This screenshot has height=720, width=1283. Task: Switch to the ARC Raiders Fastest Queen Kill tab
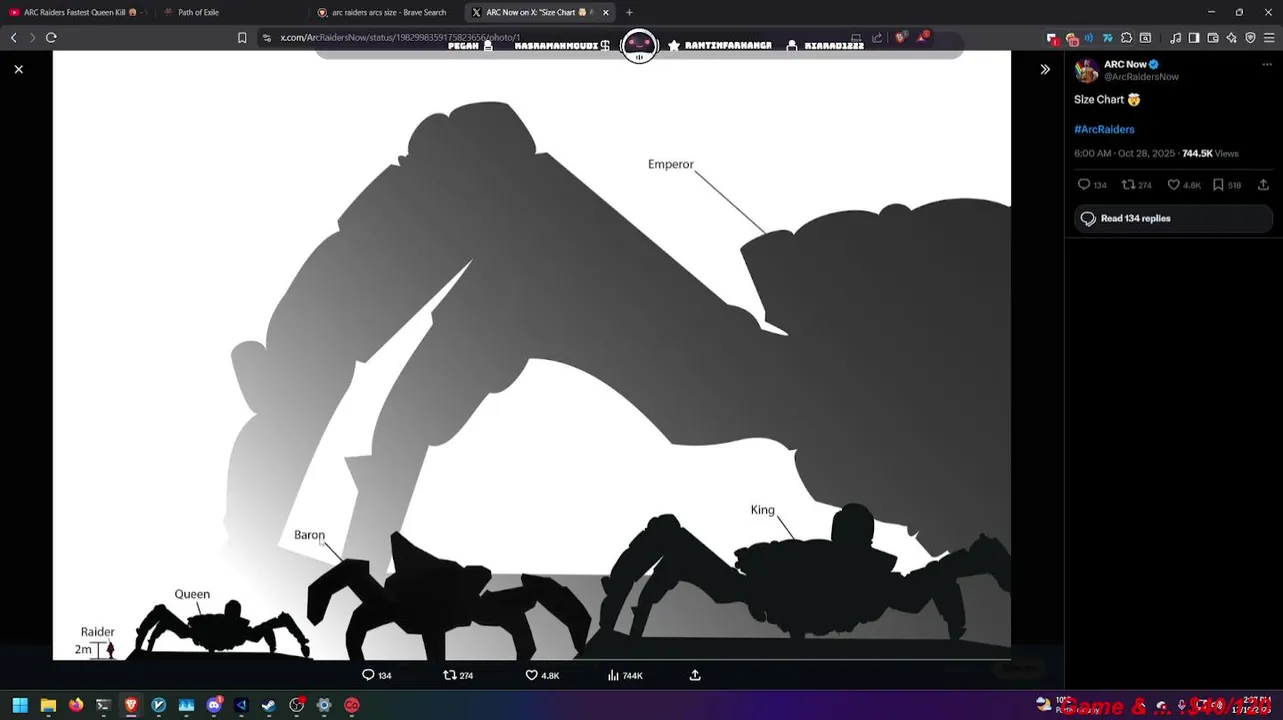coord(78,12)
